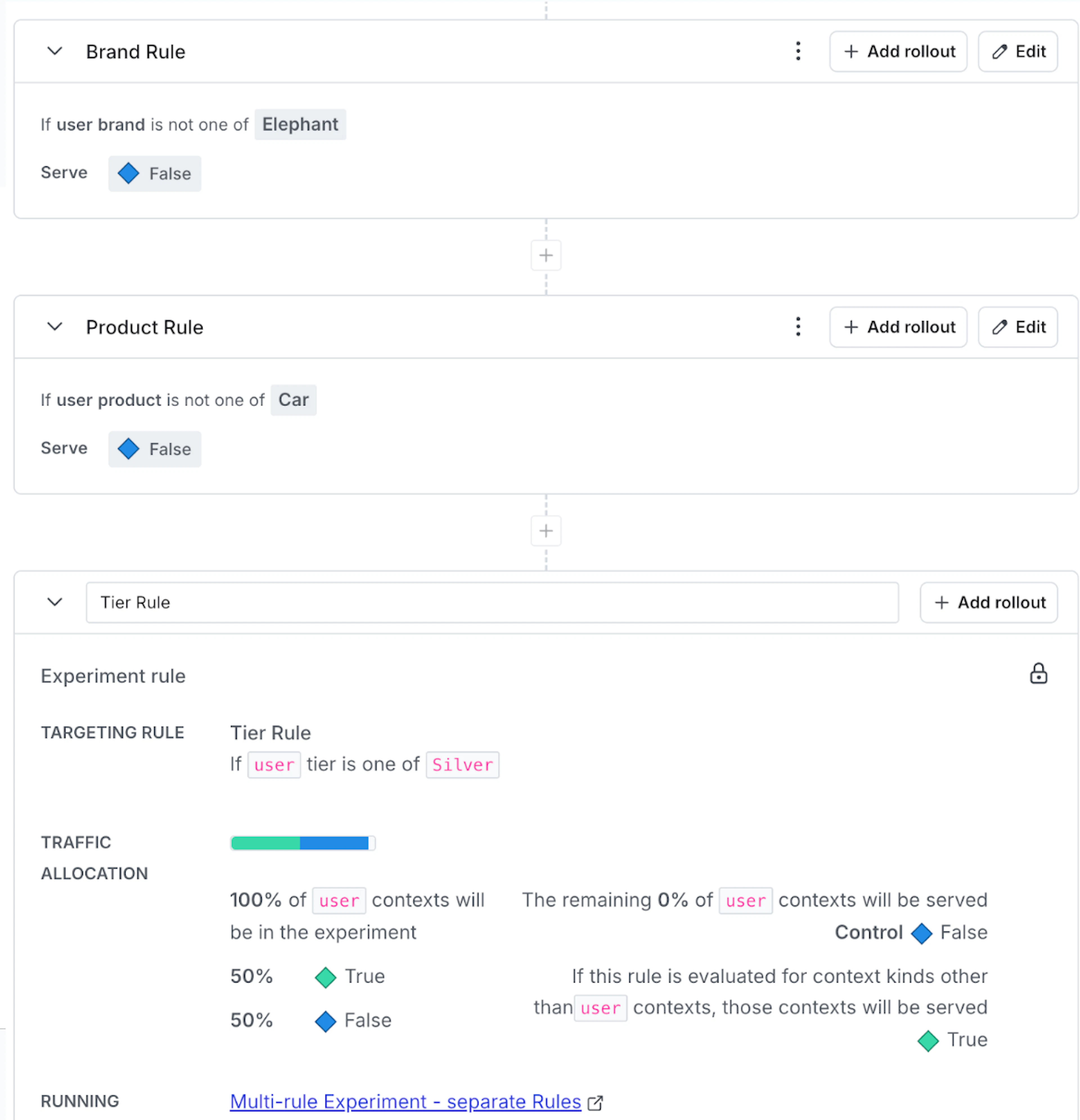Image resolution: width=1080 pixels, height=1120 pixels.
Task: Open Product Rule three-dot options menu
Action: pyautogui.click(x=798, y=327)
